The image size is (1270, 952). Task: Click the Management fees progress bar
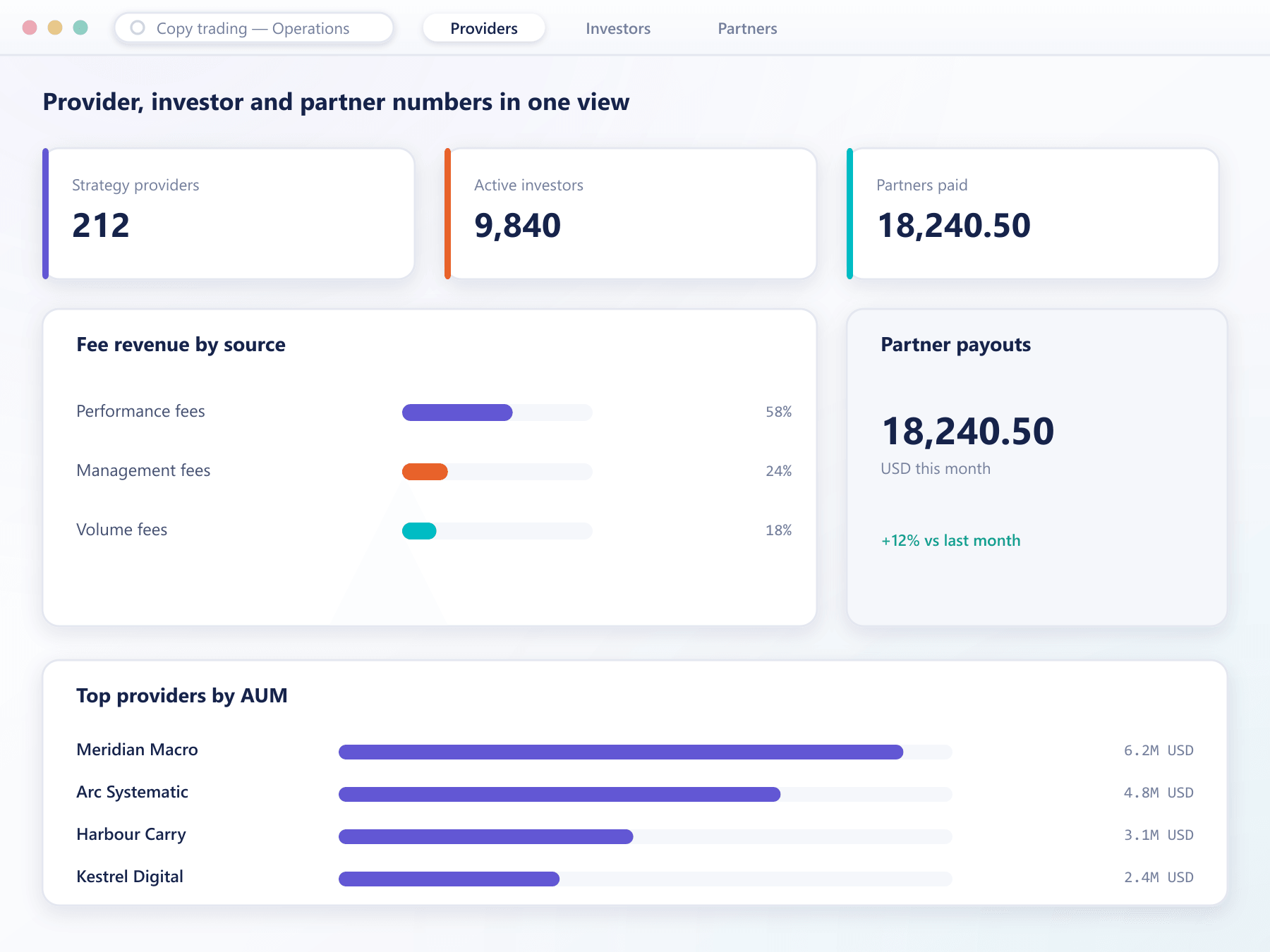click(x=497, y=472)
